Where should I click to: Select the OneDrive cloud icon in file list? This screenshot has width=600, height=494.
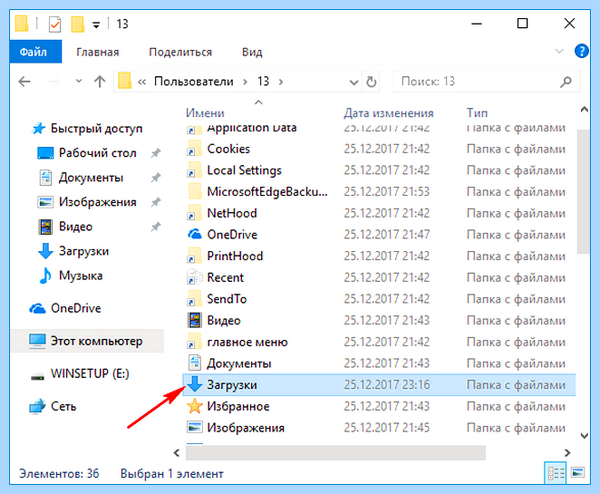tap(194, 234)
